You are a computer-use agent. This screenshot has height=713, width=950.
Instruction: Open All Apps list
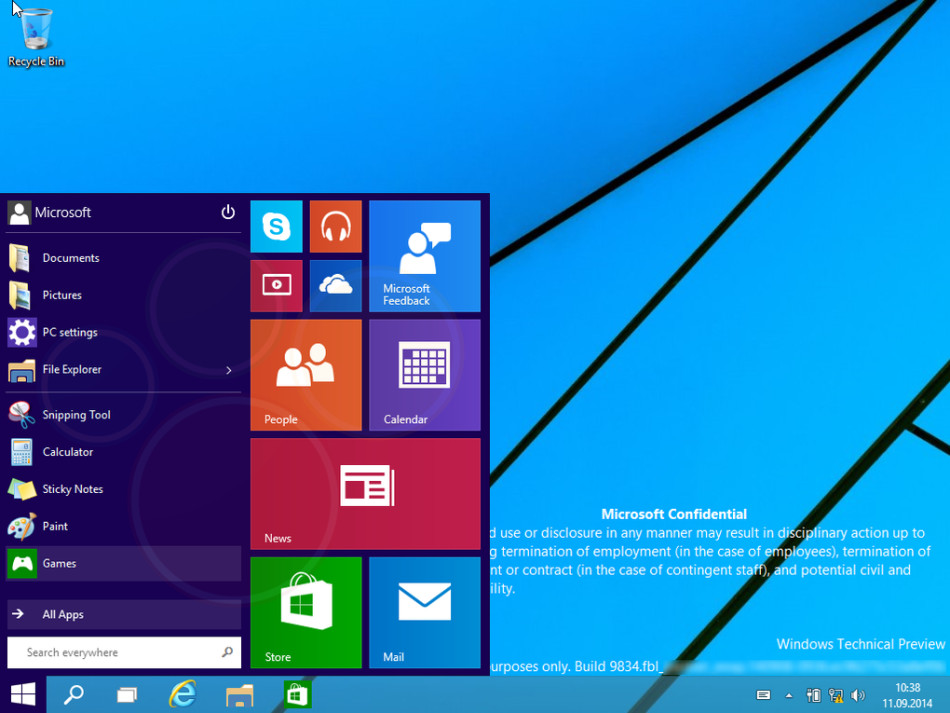65,614
